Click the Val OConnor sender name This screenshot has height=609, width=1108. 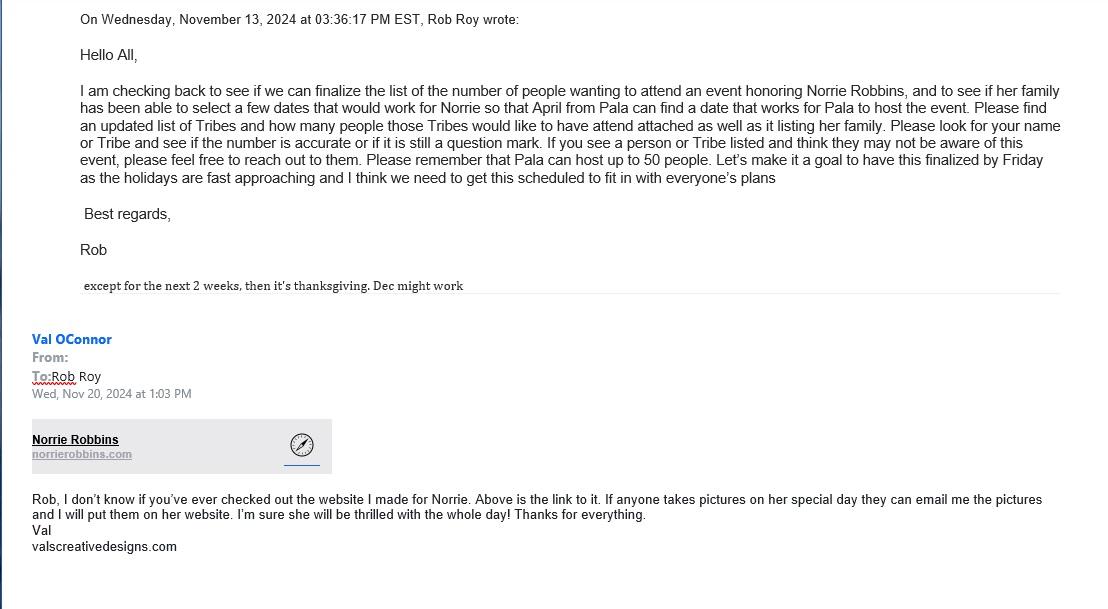pyautogui.click(x=71, y=339)
